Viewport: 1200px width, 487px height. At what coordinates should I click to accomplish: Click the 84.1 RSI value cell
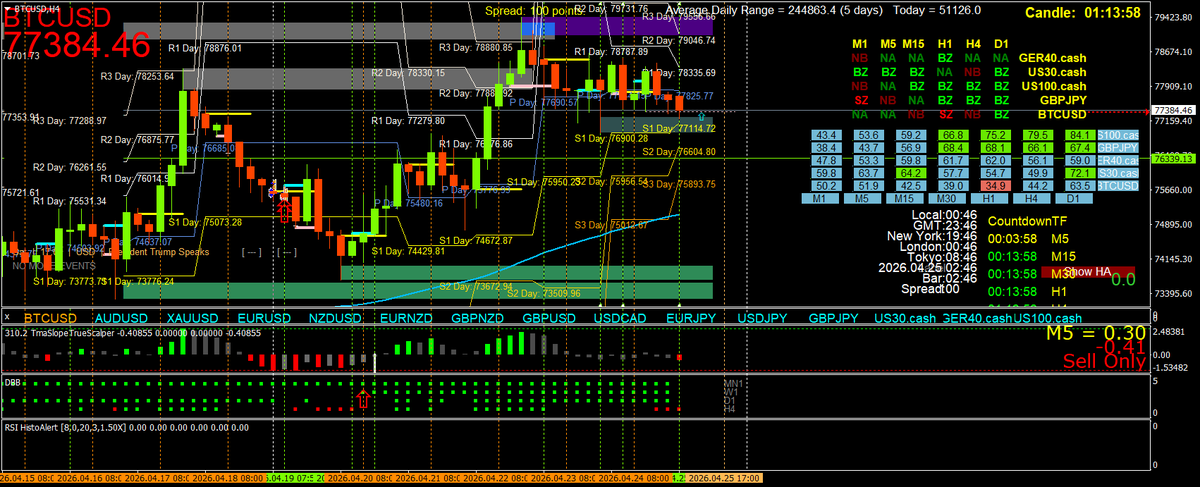coord(1078,134)
